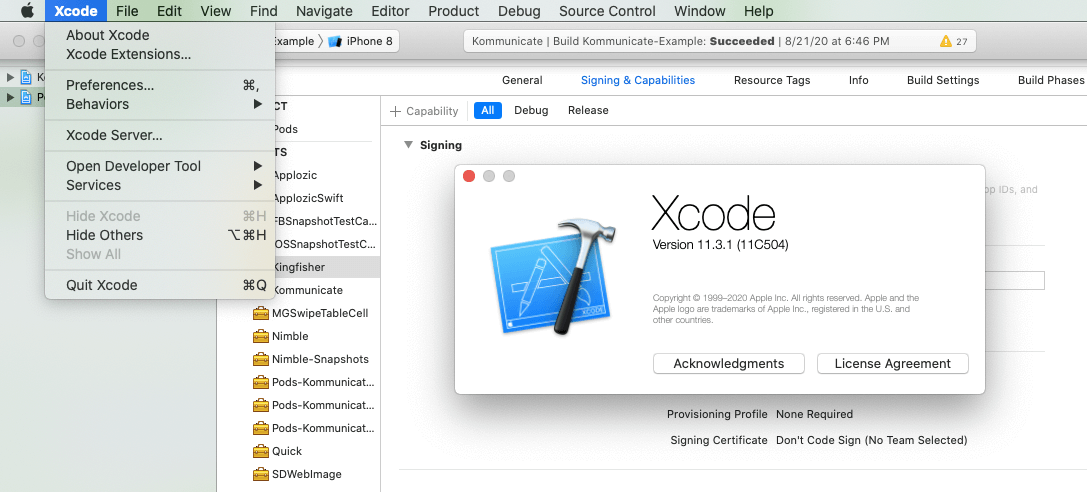Click the iPhone 8 device selector

tap(360, 41)
